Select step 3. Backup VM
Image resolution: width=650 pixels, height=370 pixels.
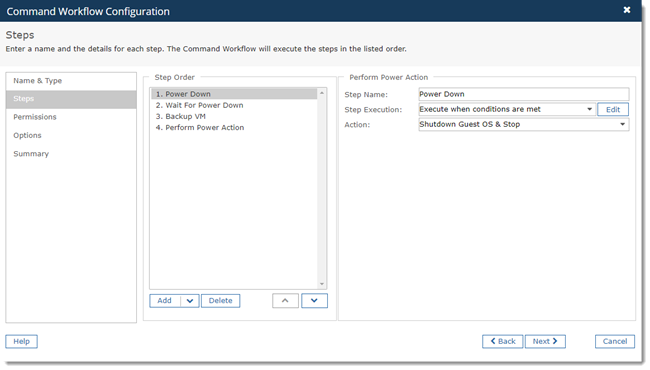click(x=234, y=116)
